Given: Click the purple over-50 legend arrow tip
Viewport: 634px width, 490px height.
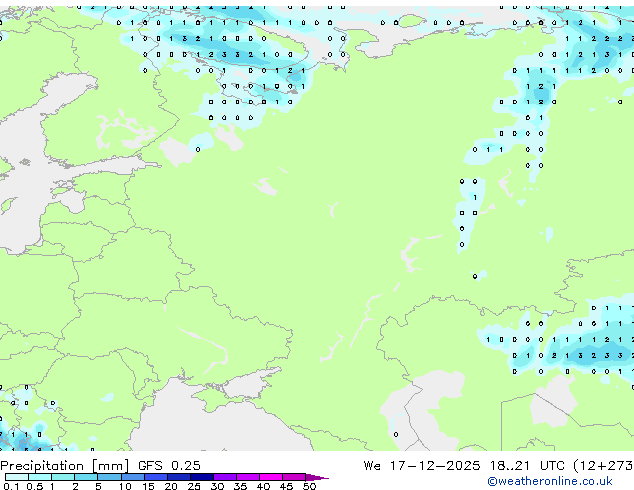Looking at the screenshot, I should click(x=317, y=478).
